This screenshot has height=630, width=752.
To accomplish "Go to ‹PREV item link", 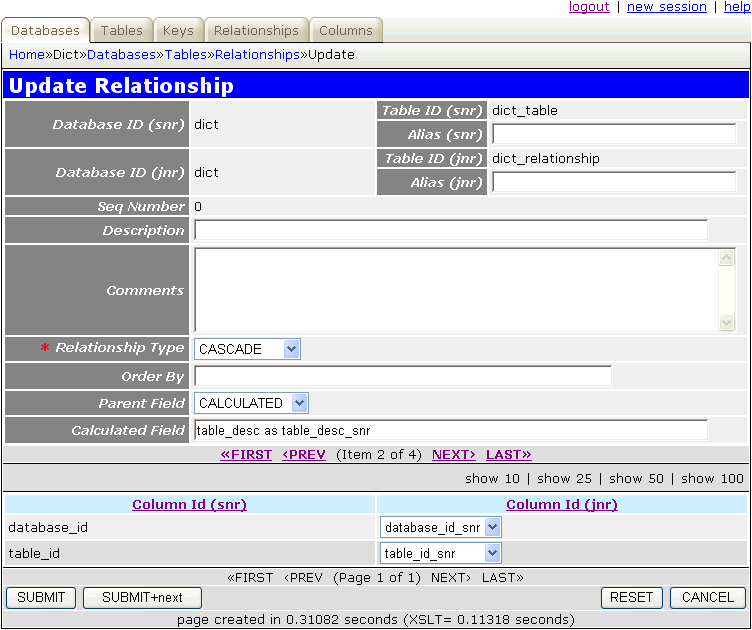I will (304, 455).
